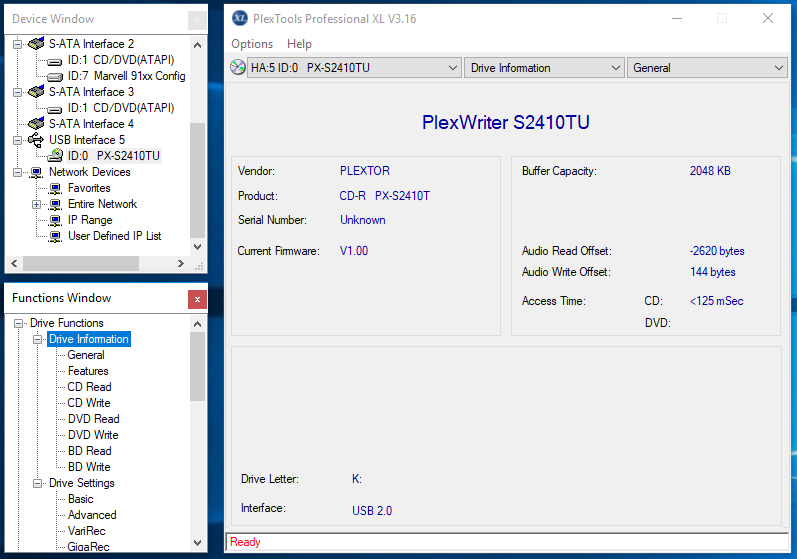Collapse the Drive Functions tree node
Screen dimensions: 797x559
pyautogui.click(x=19, y=323)
